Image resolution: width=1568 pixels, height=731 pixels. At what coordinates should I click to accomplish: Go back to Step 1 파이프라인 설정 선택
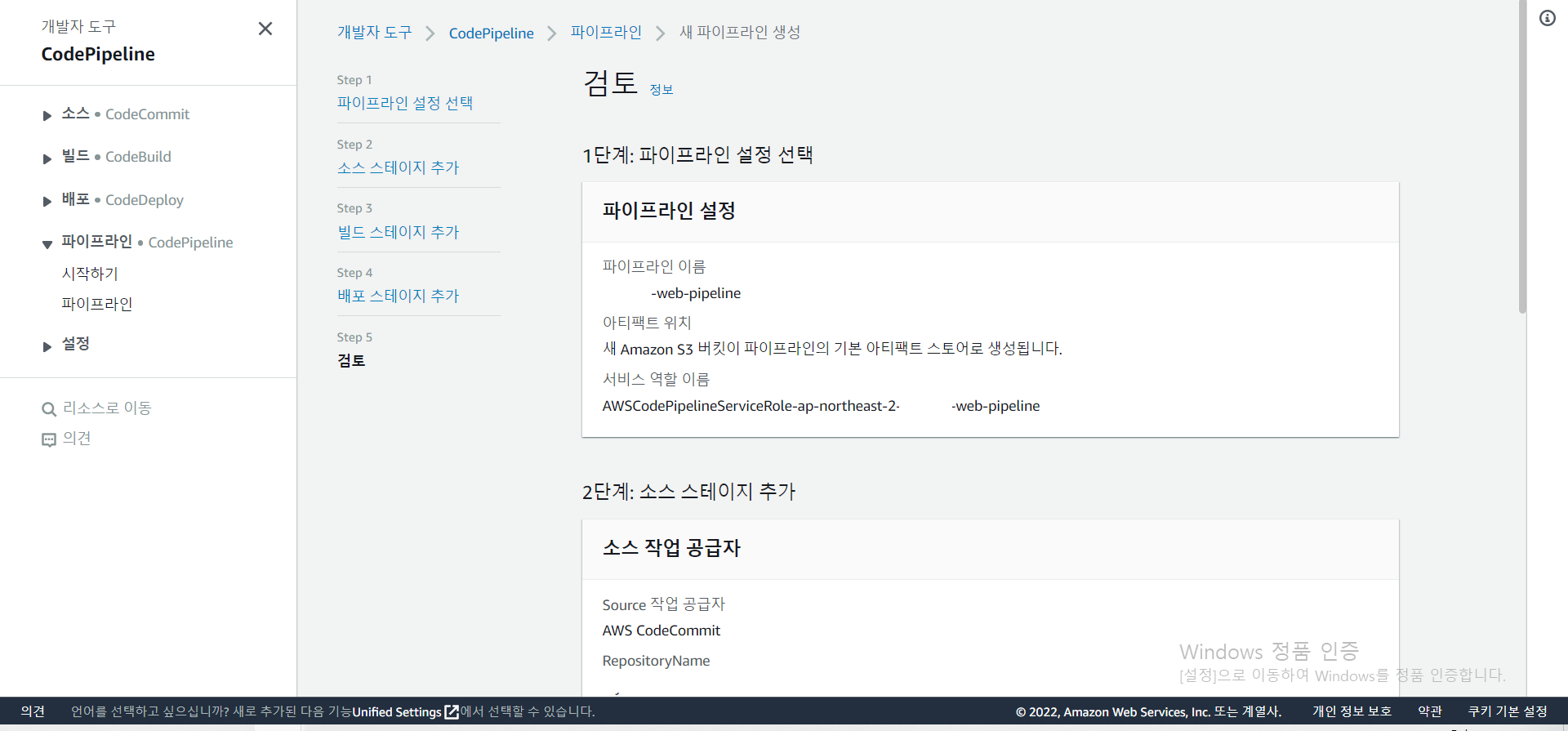point(405,103)
